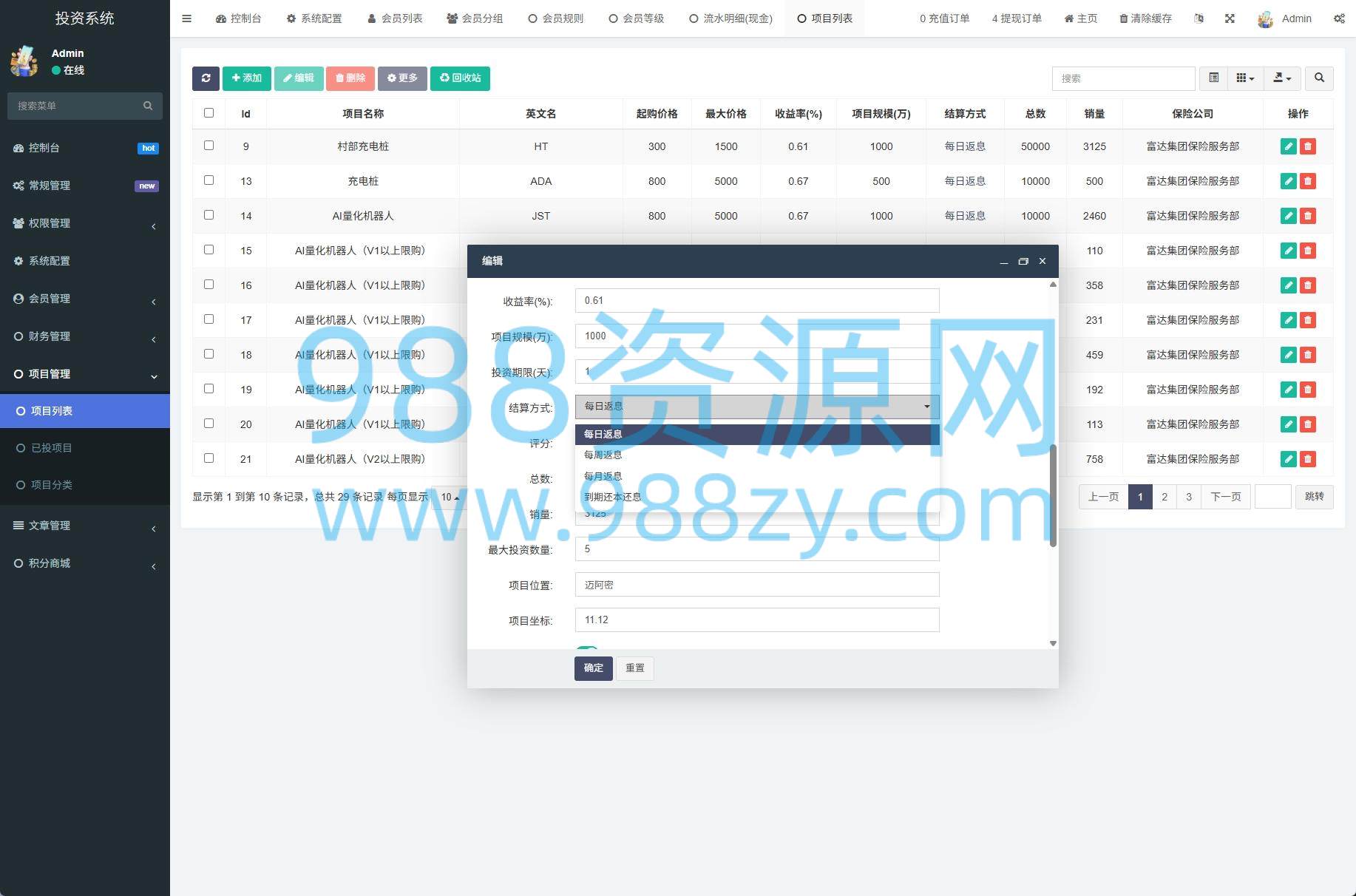The width and height of the screenshot is (1356, 896).
Task: Choose 每周返息 from the dropdown list
Action: click(603, 455)
